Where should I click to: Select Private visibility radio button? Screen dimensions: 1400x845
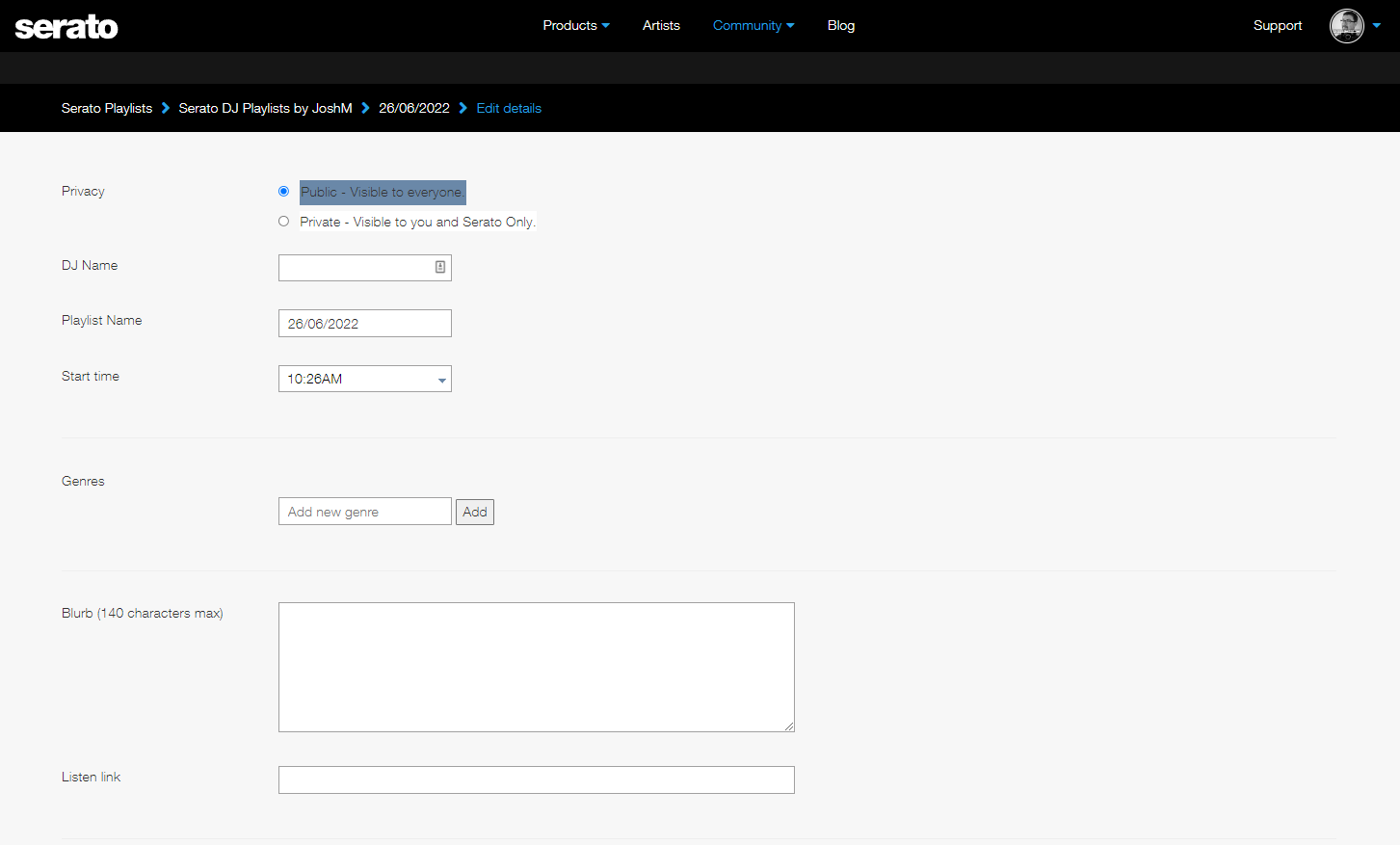(283, 222)
